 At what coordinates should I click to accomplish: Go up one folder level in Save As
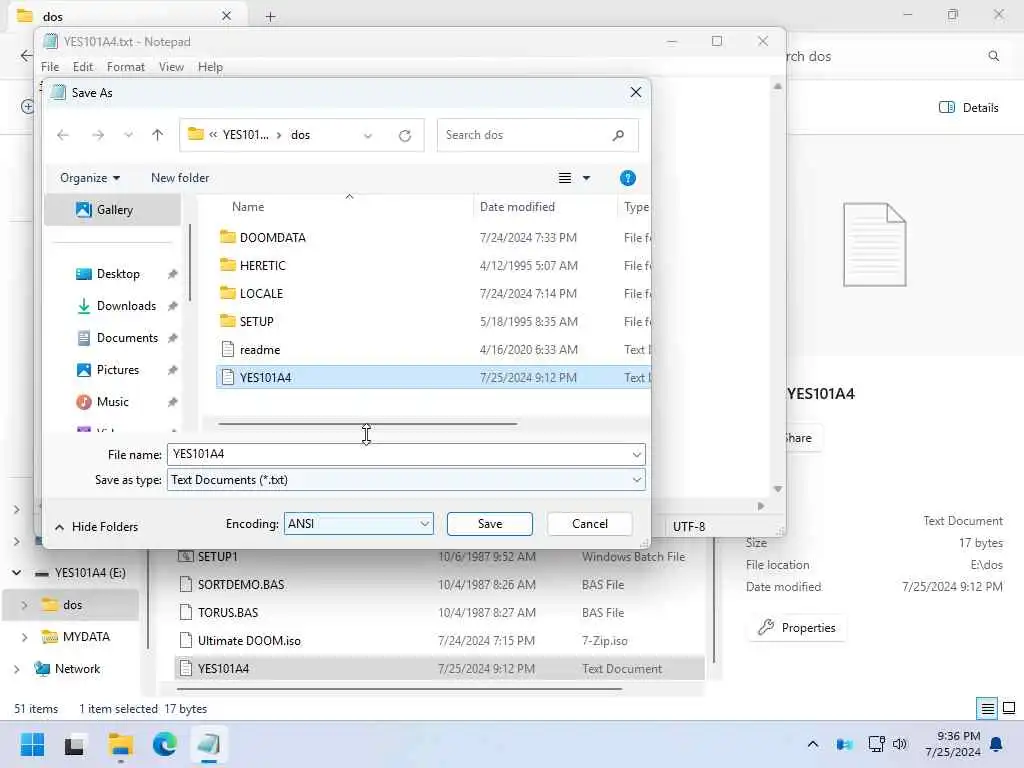[157, 135]
